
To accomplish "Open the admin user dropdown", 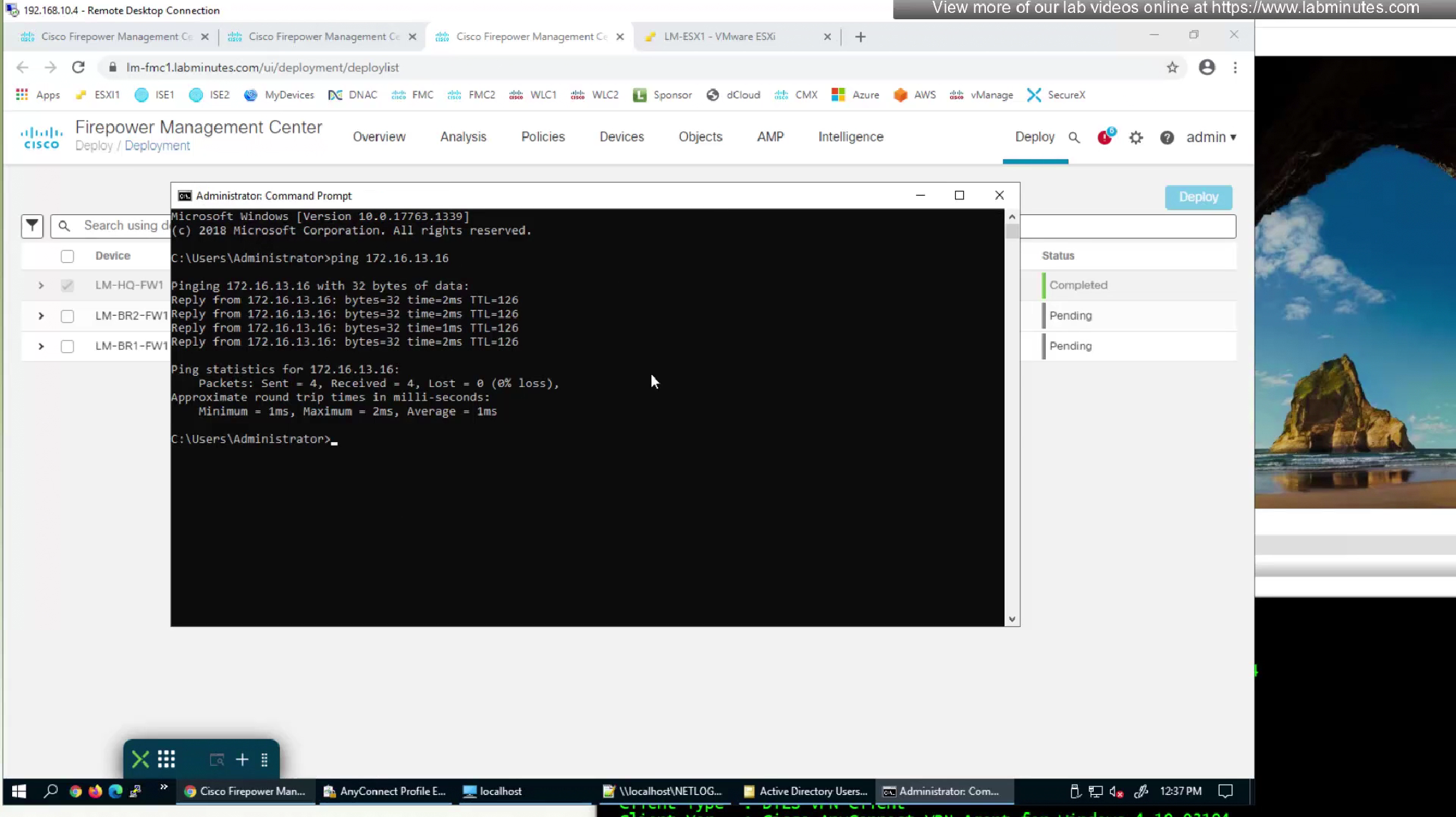I will (1211, 137).
